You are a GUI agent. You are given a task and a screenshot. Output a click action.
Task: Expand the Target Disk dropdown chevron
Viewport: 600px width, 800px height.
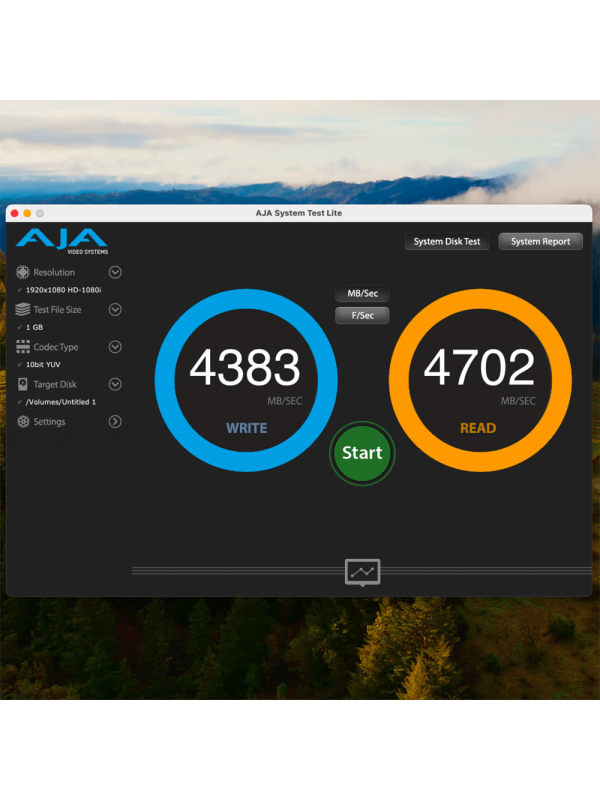point(115,384)
